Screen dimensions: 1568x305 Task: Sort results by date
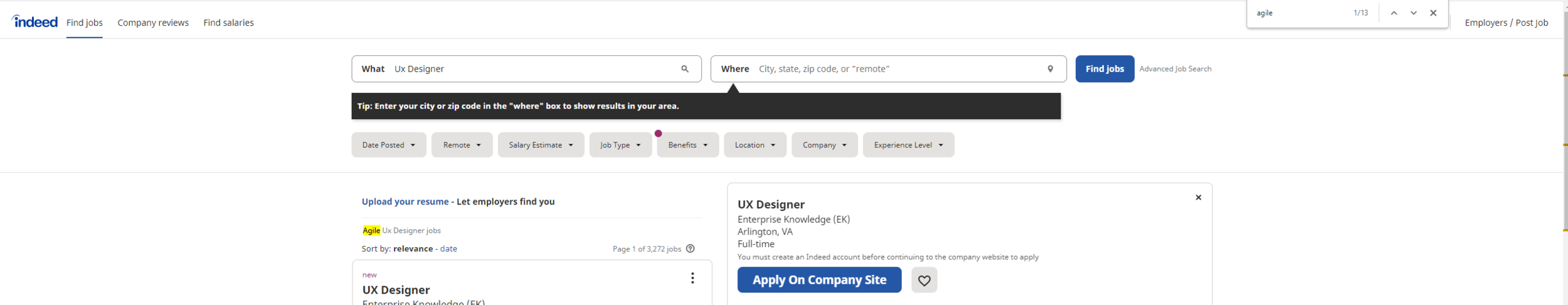click(448, 249)
